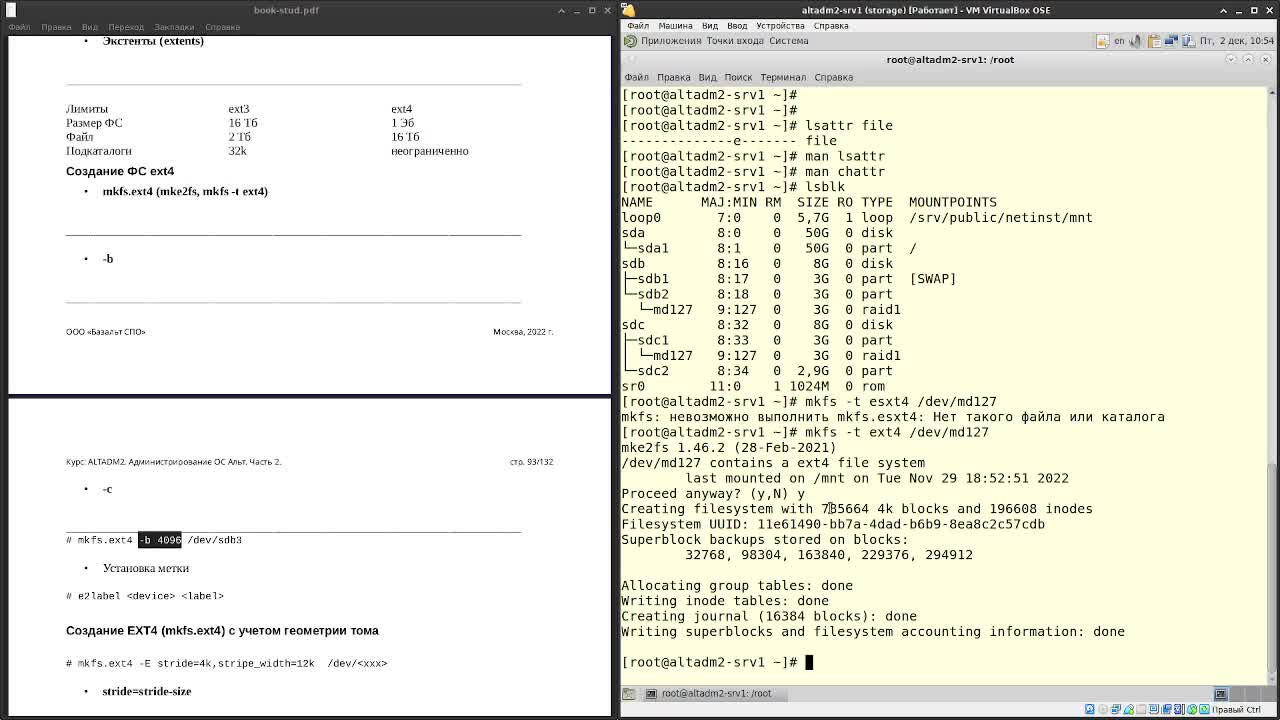Open the Вид menu in PDF viewer
The width and height of the screenshot is (1280, 720).
click(x=90, y=27)
